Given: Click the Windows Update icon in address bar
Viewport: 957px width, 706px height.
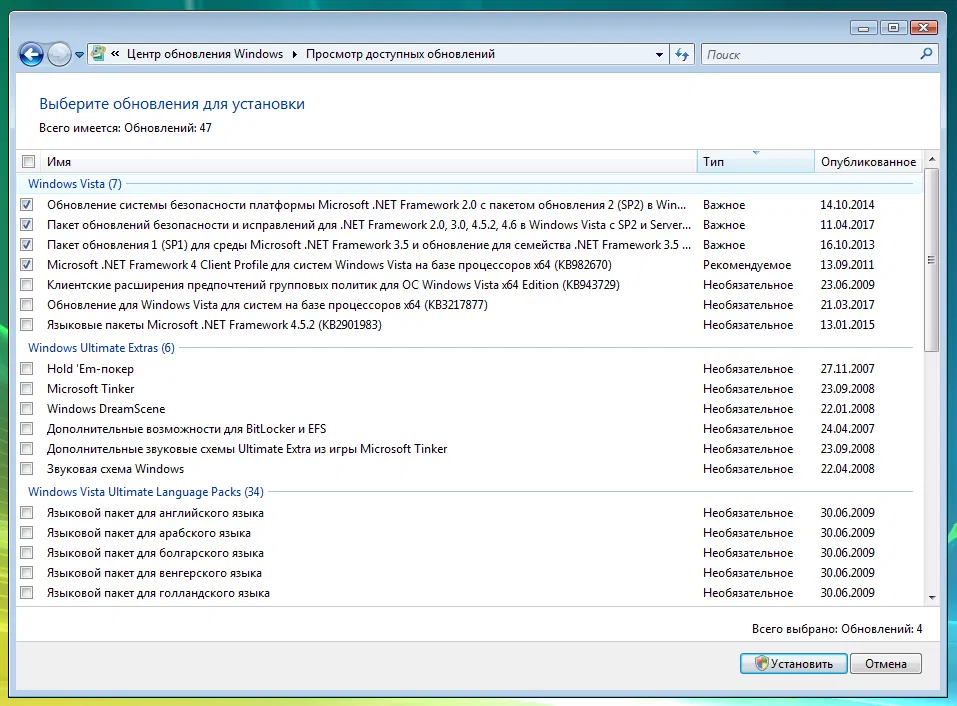Looking at the screenshot, I should coord(98,54).
